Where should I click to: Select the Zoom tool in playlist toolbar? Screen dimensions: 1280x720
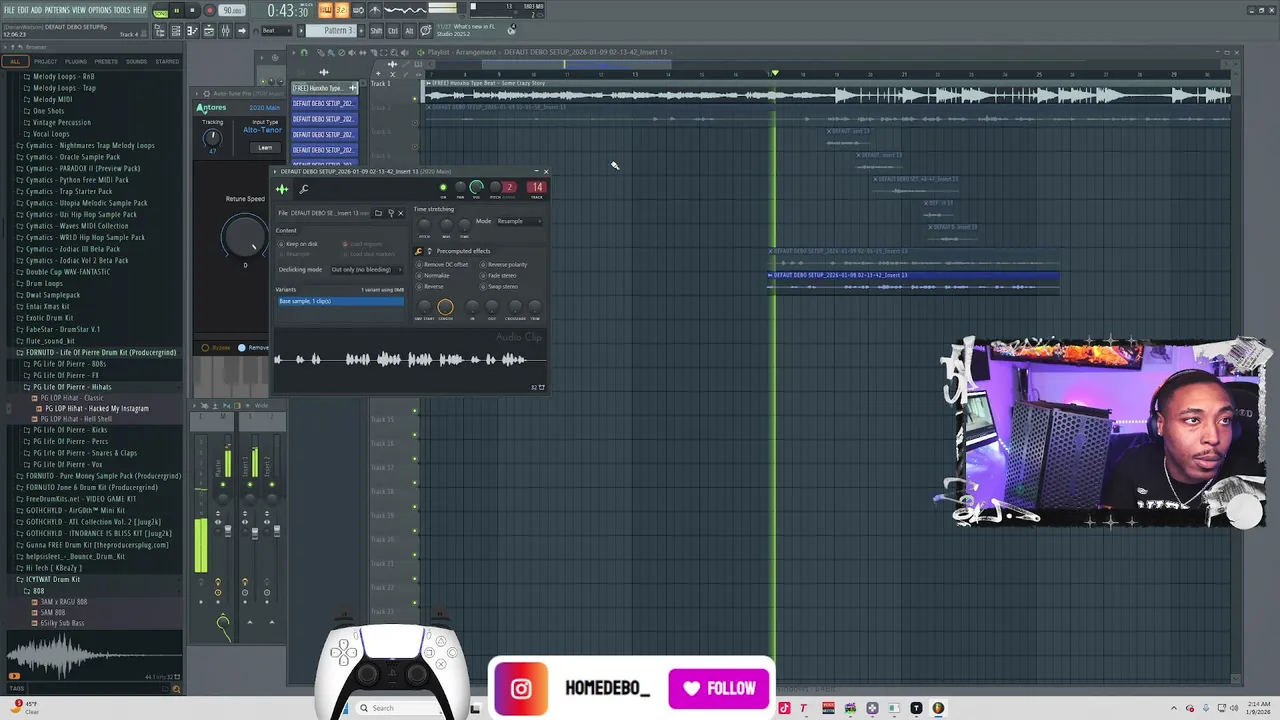pyautogui.click(x=394, y=52)
